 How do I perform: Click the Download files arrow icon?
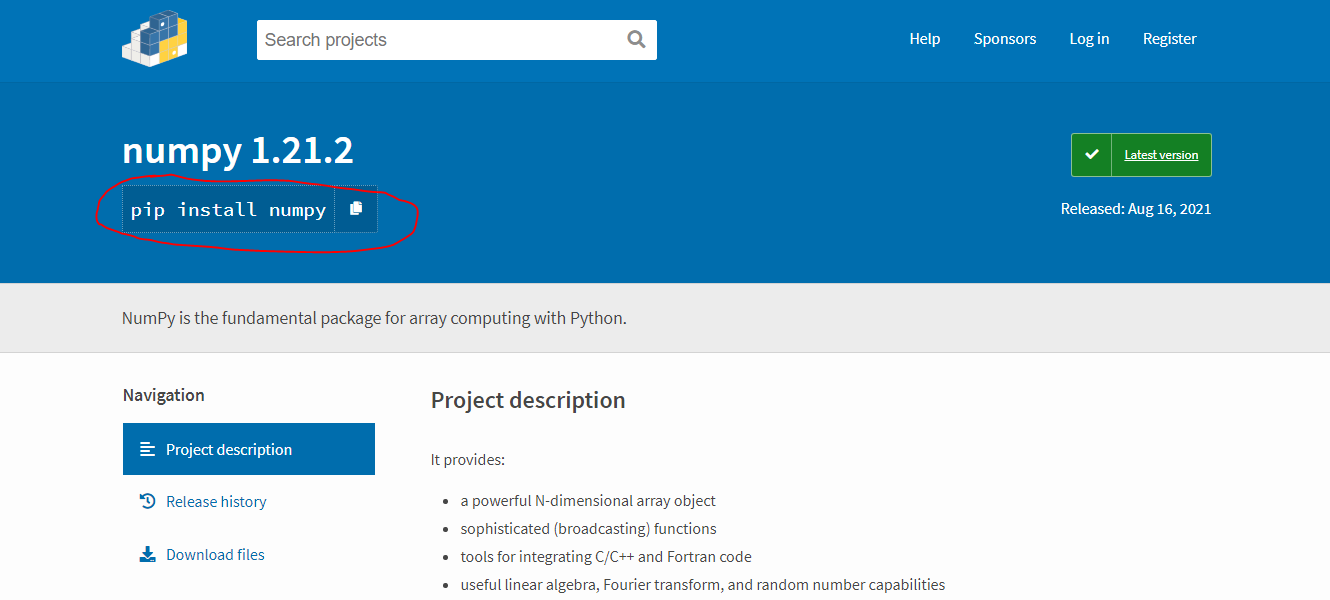[148, 554]
